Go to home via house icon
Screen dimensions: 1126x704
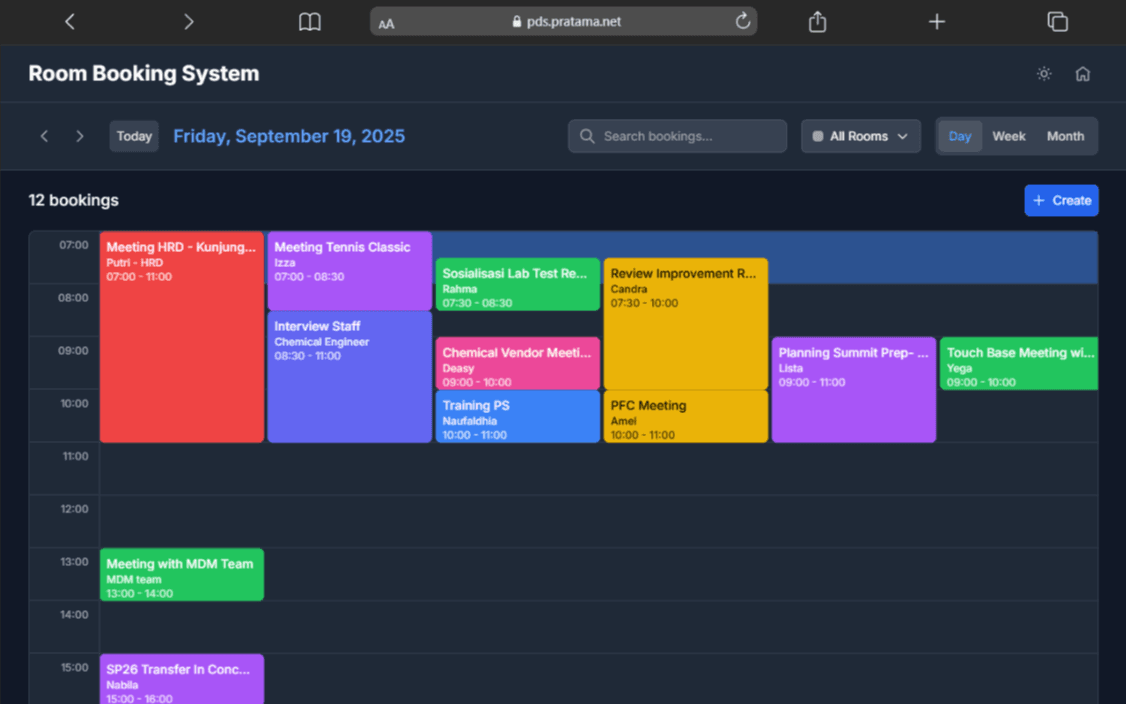[1083, 73]
